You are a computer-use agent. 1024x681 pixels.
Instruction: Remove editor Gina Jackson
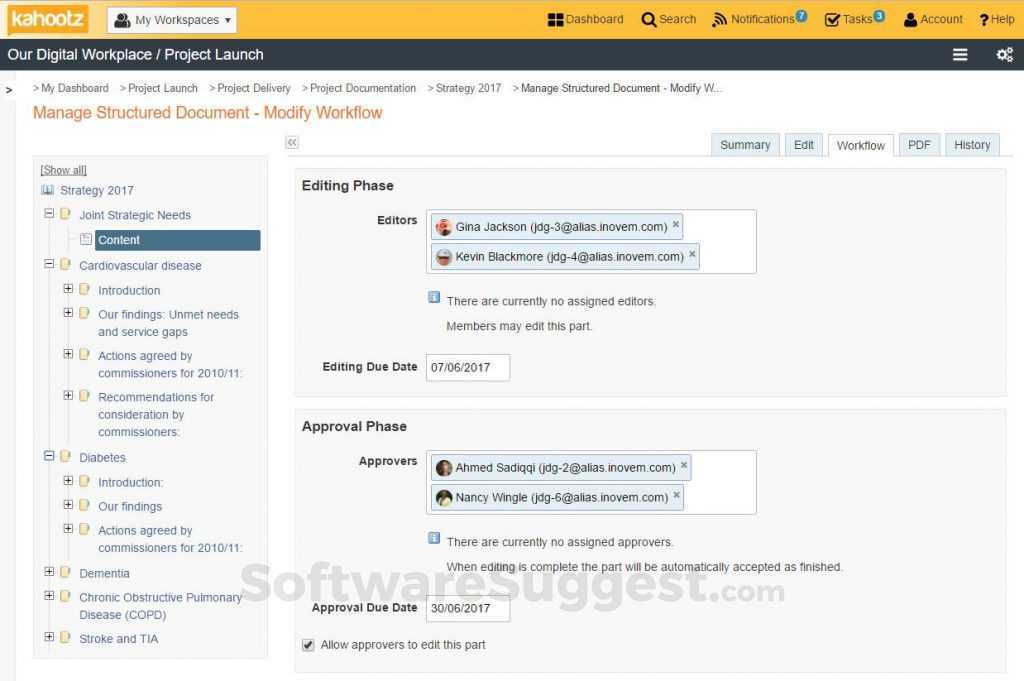click(x=676, y=225)
